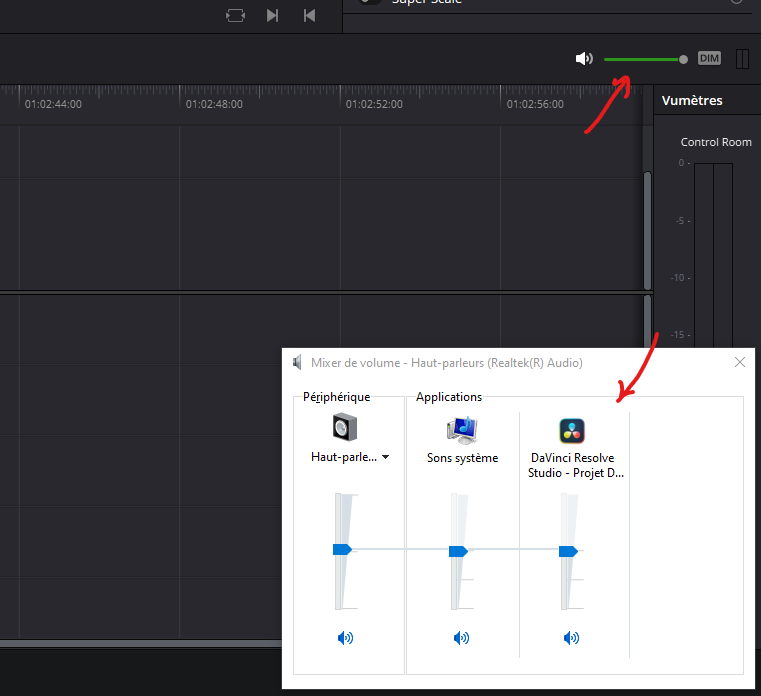Mute the DaVinci Resolve monitor speaker
This screenshot has height=696, width=761.
point(584,59)
